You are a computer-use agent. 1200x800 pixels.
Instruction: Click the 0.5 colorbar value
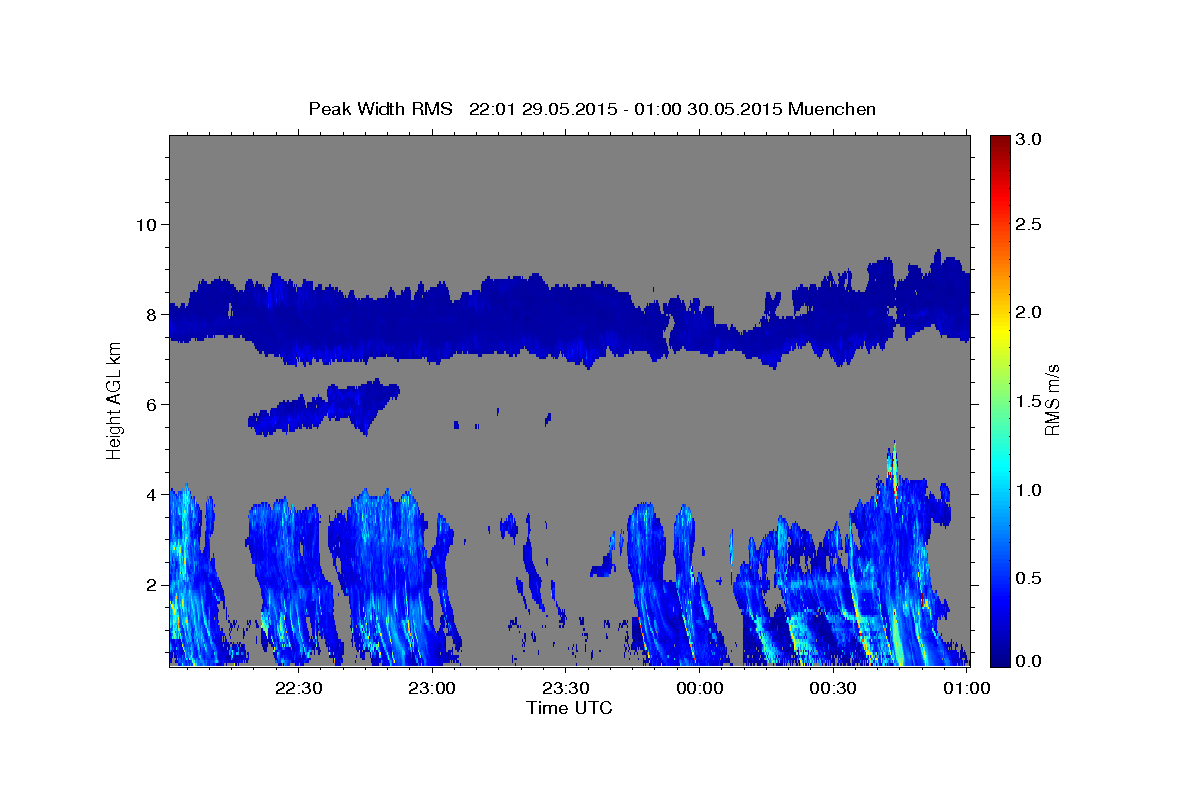click(1030, 578)
